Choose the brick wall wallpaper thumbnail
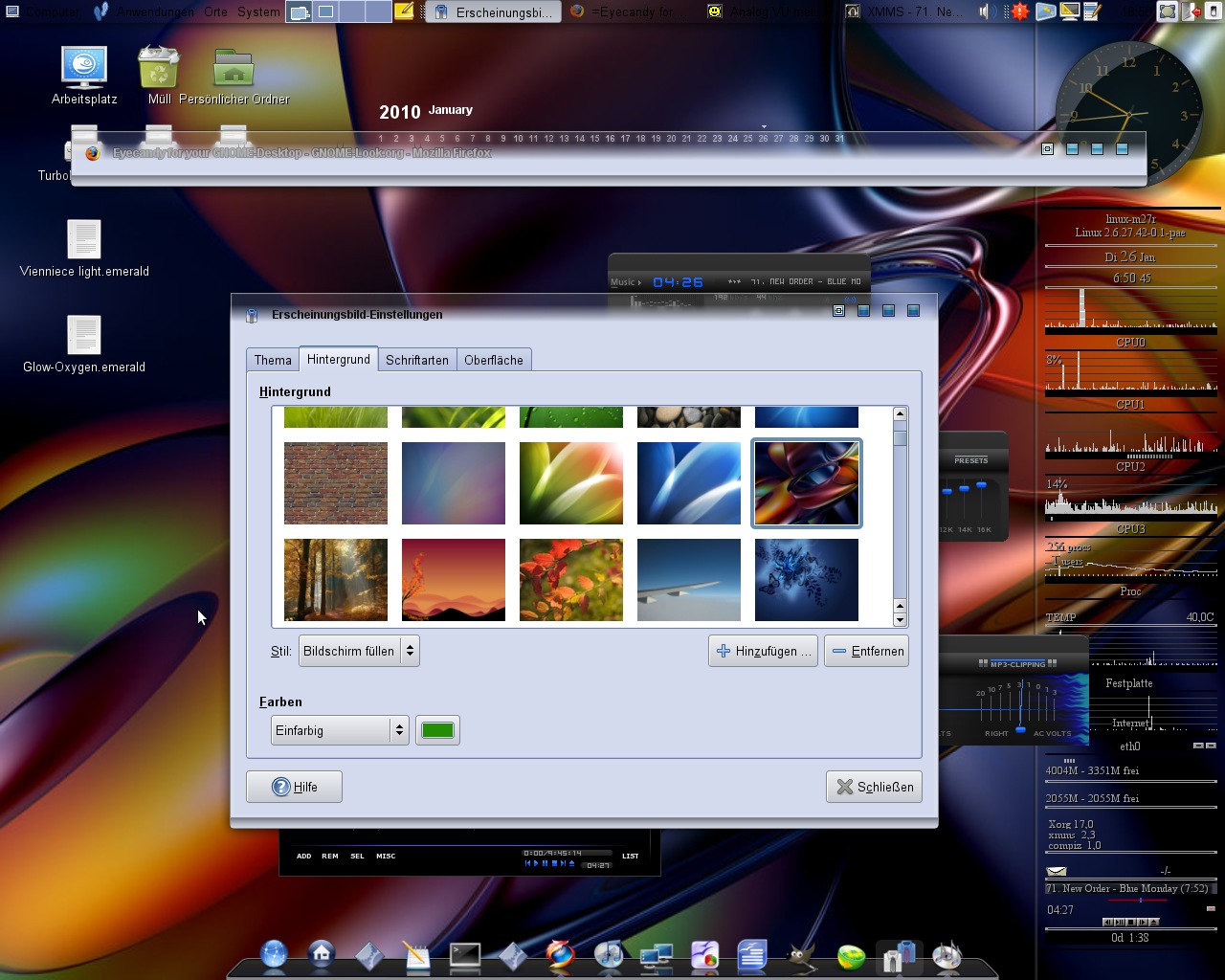The height and width of the screenshot is (980, 1225). pyautogui.click(x=336, y=483)
